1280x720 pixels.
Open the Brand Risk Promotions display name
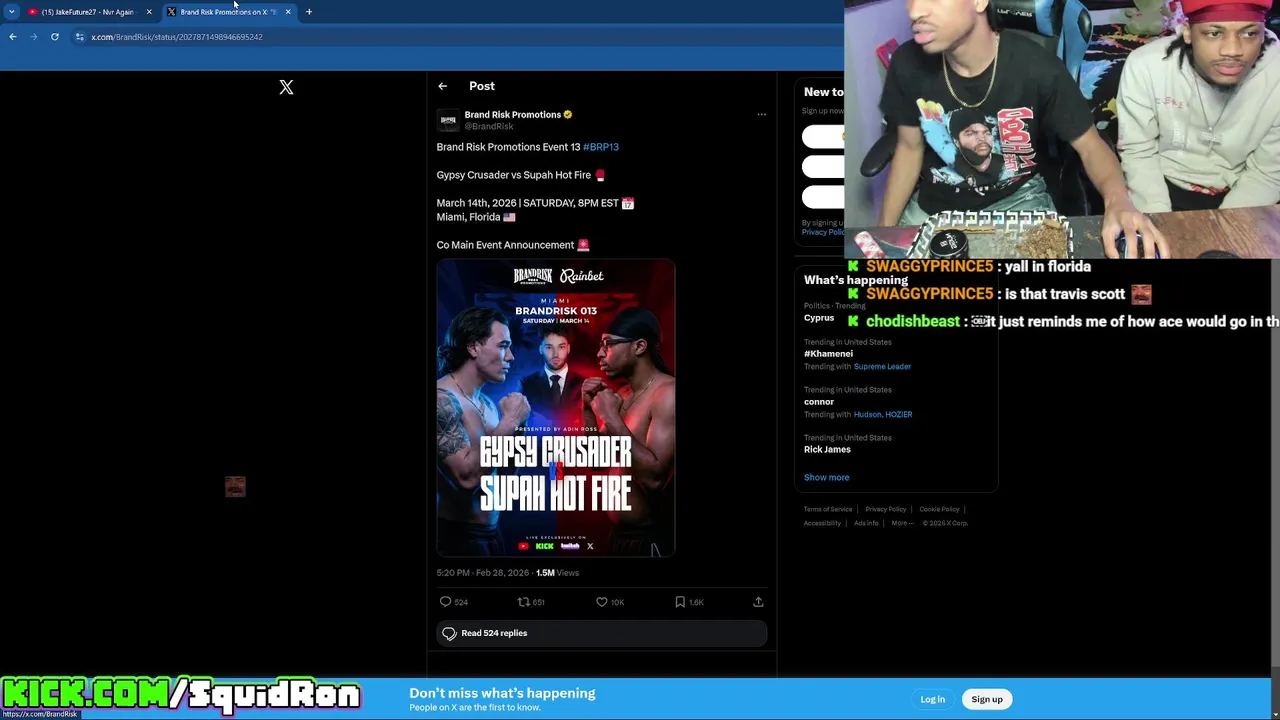pyautogui.click(x=512, y=114)
